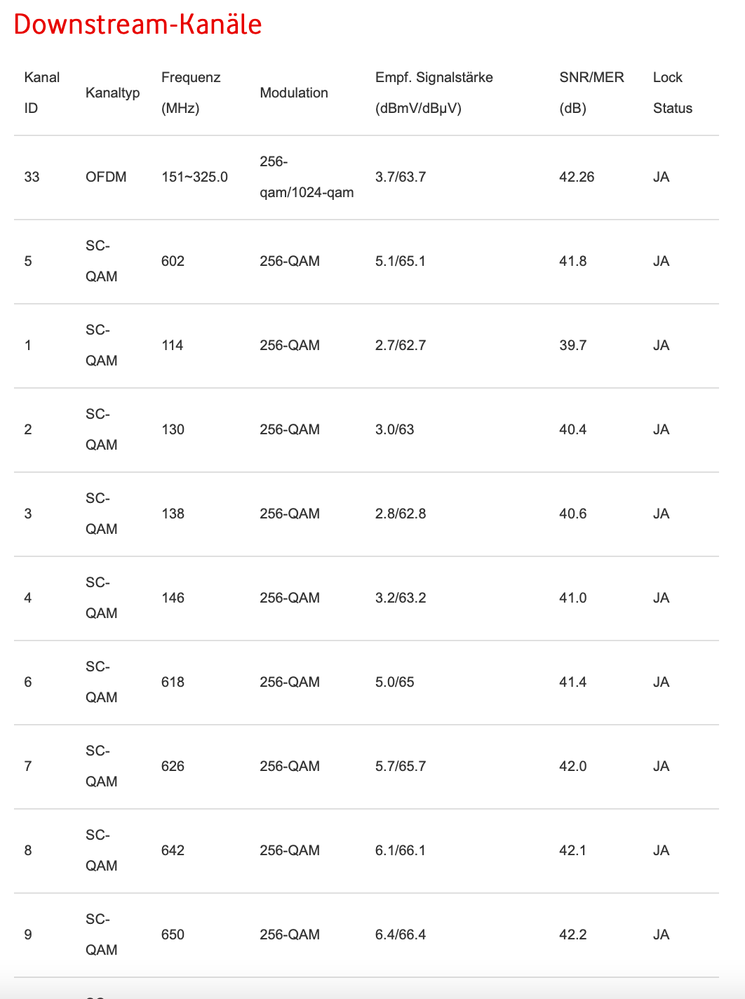Click the 151~325.0 frequency value
745x999 pixels.
pos(194,177)
